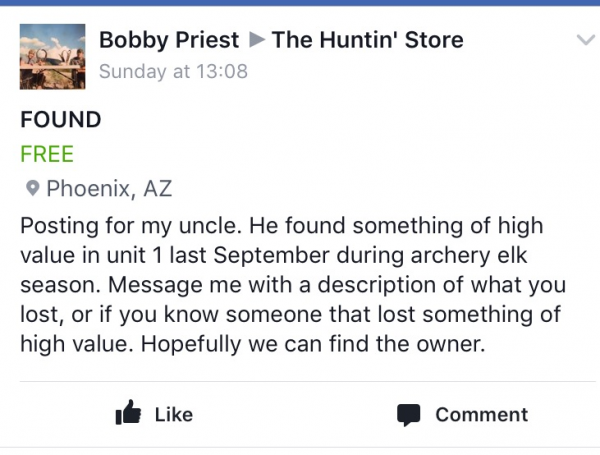Click the divider line above Like
The width and height of the screenshot is (600, 455).
pyautogui.click(x=300, y=381)
